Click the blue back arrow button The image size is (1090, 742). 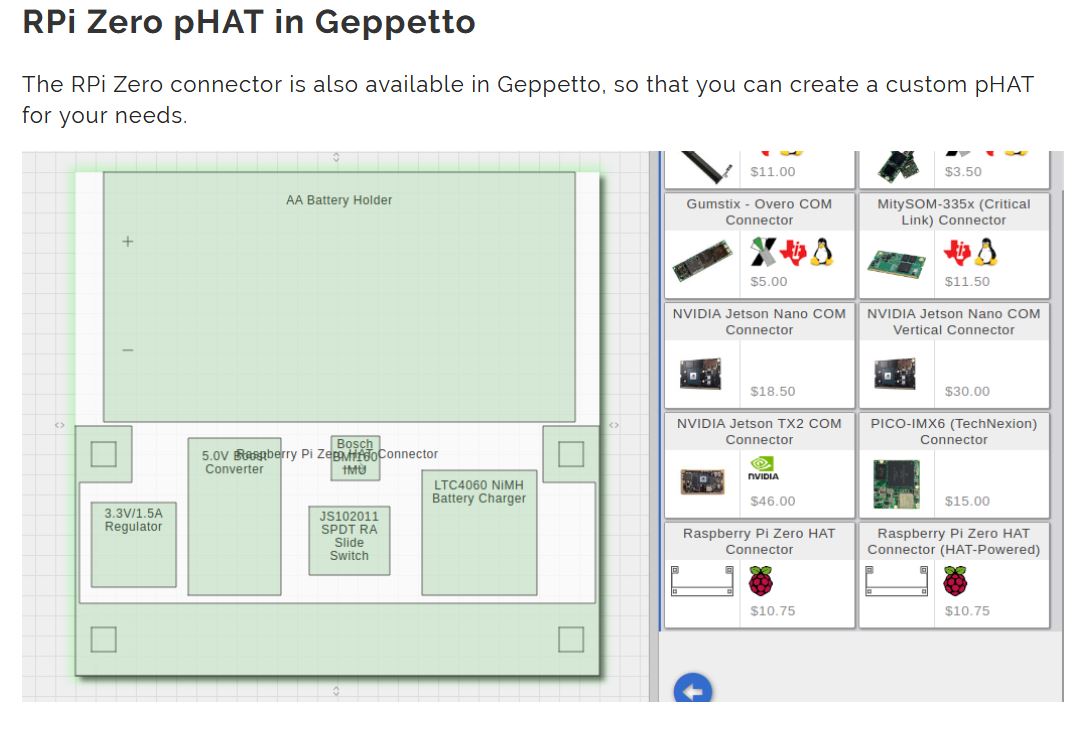[692, 688]
